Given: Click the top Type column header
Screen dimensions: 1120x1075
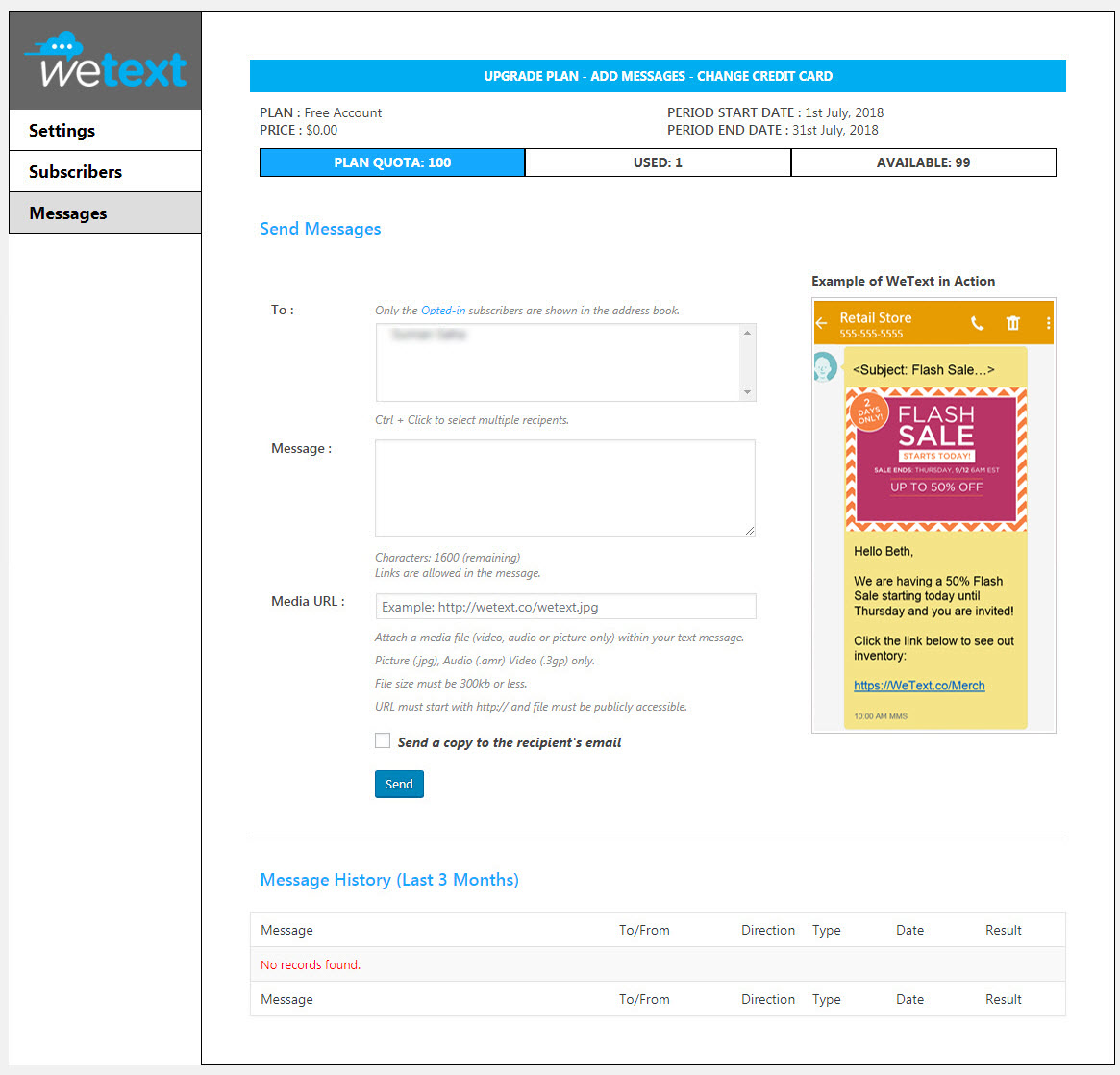Looking at the screenshot, I should click(827, 930).
